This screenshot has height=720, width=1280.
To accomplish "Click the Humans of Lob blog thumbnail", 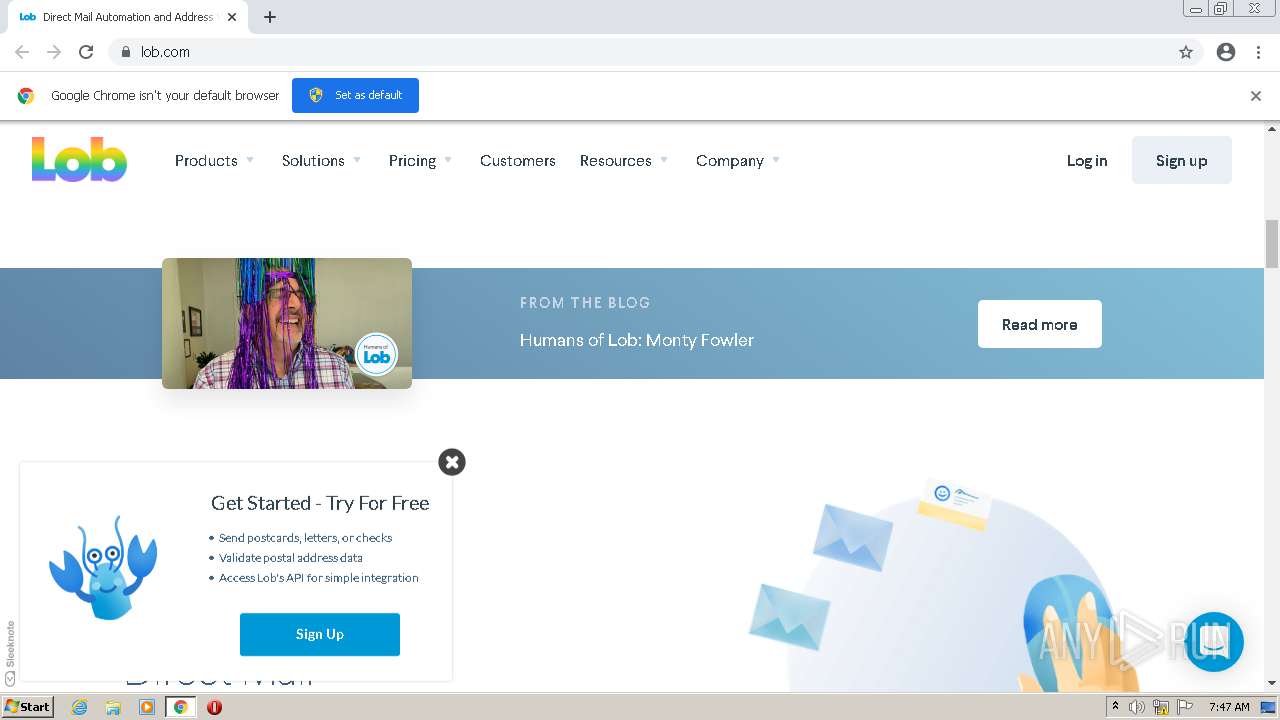I will pos(287,323).
